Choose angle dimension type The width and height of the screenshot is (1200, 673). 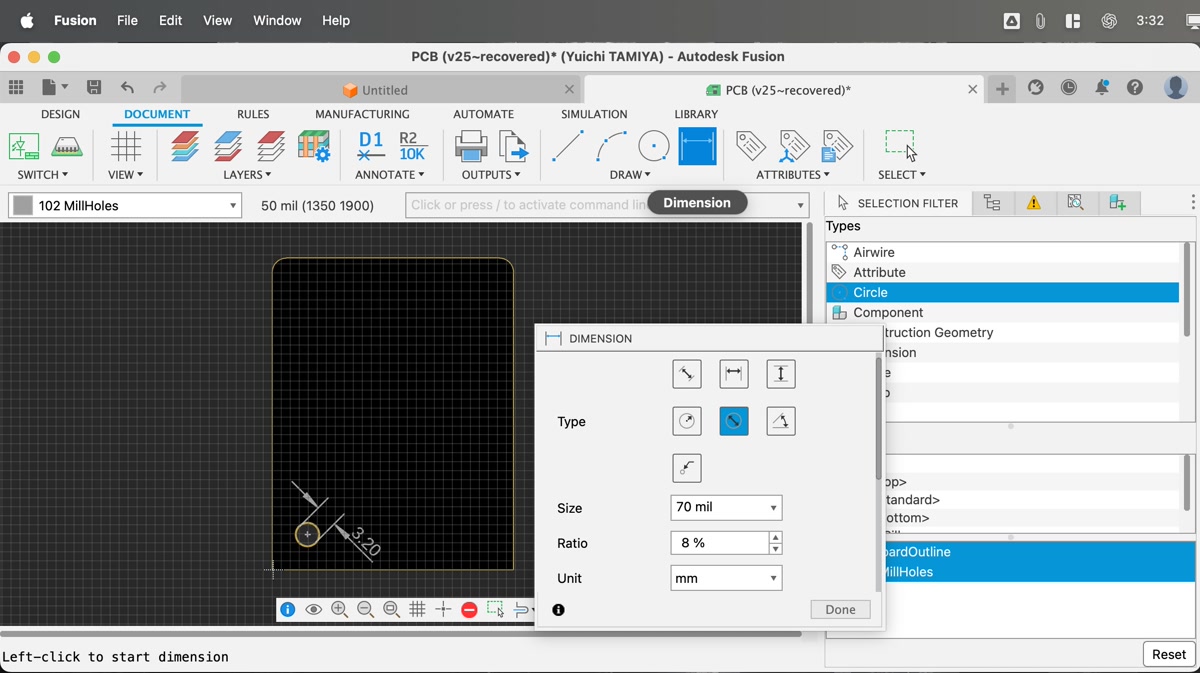pyautogui.click(x=781, y=421)
